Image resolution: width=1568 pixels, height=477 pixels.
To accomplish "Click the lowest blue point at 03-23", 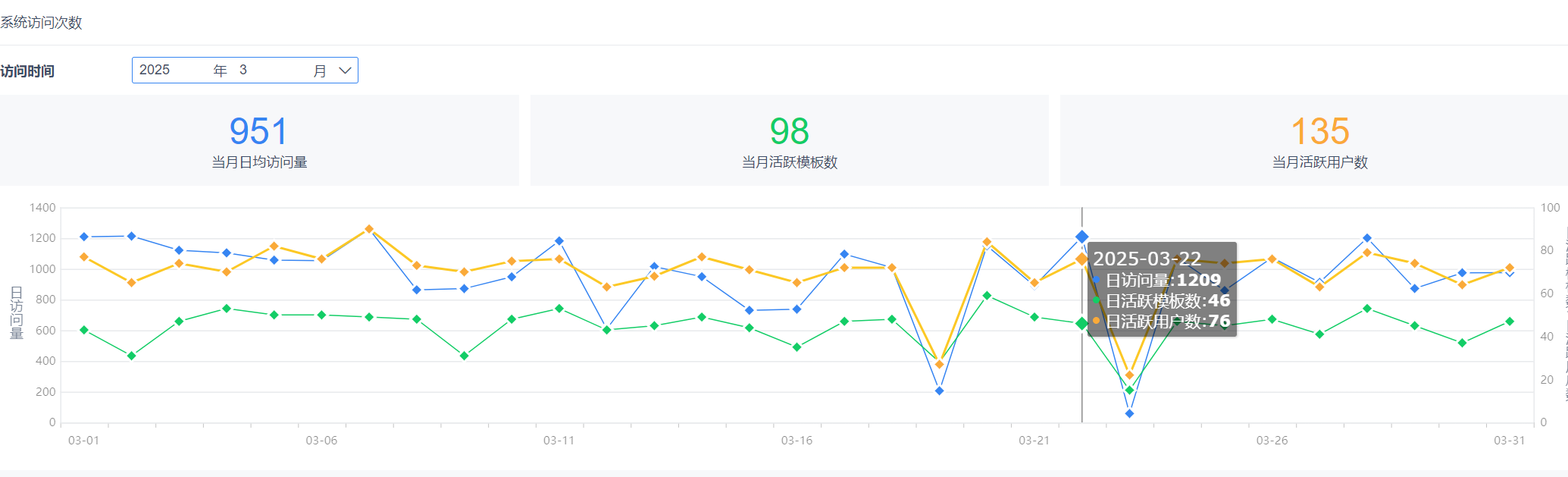I will 1129,413.
